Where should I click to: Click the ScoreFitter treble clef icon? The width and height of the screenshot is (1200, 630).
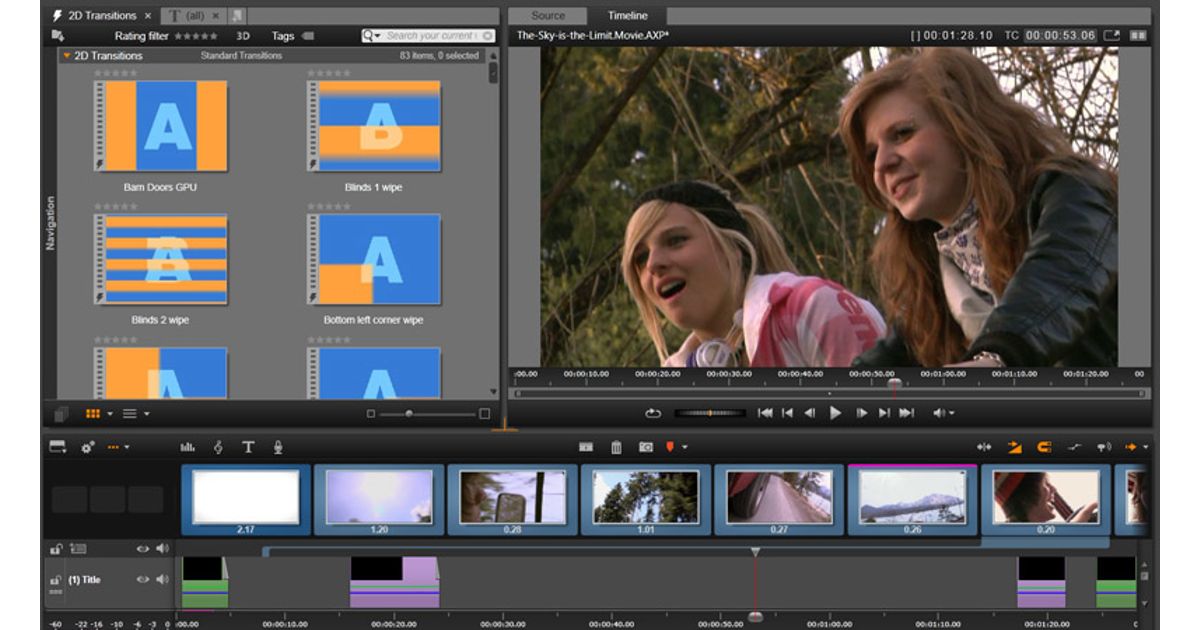tap(218, 447)
